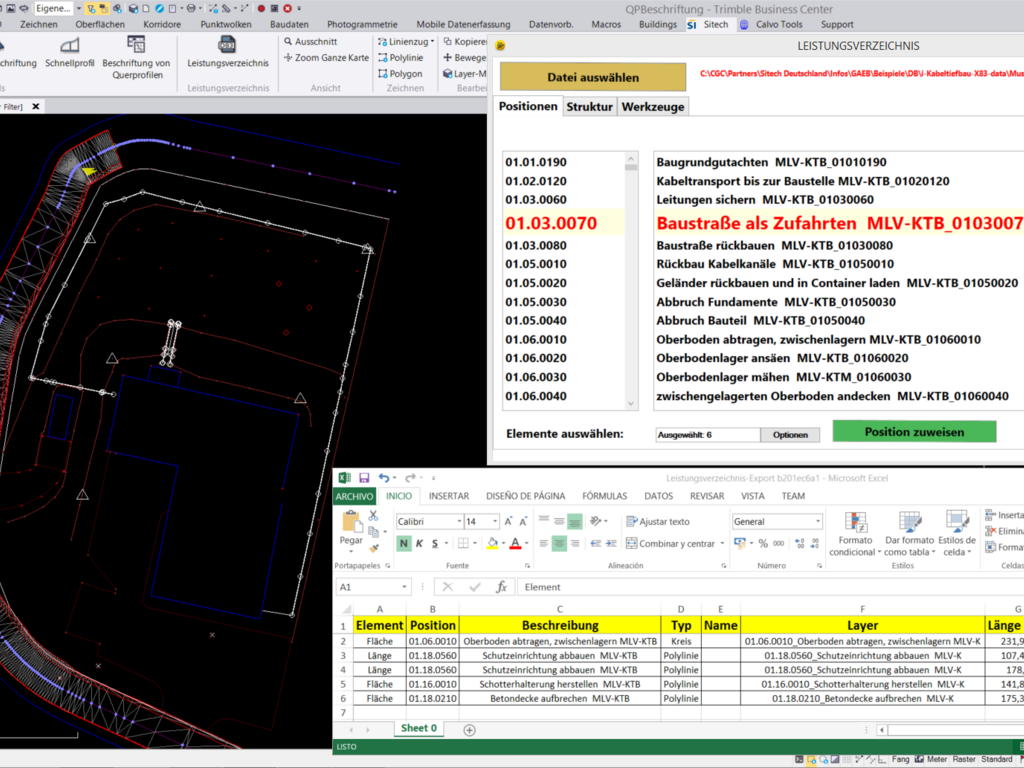Image resolution: width=1024 pixels, height=768 pixels.
Task: Click the green Position zuweisen button
Action: tap(914, 432)
